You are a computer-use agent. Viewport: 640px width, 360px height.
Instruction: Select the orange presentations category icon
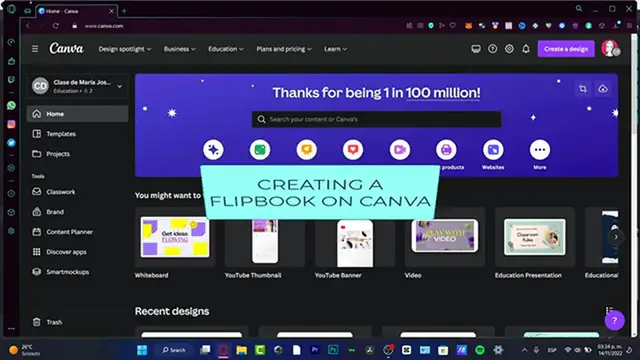(x=307, y=150)
